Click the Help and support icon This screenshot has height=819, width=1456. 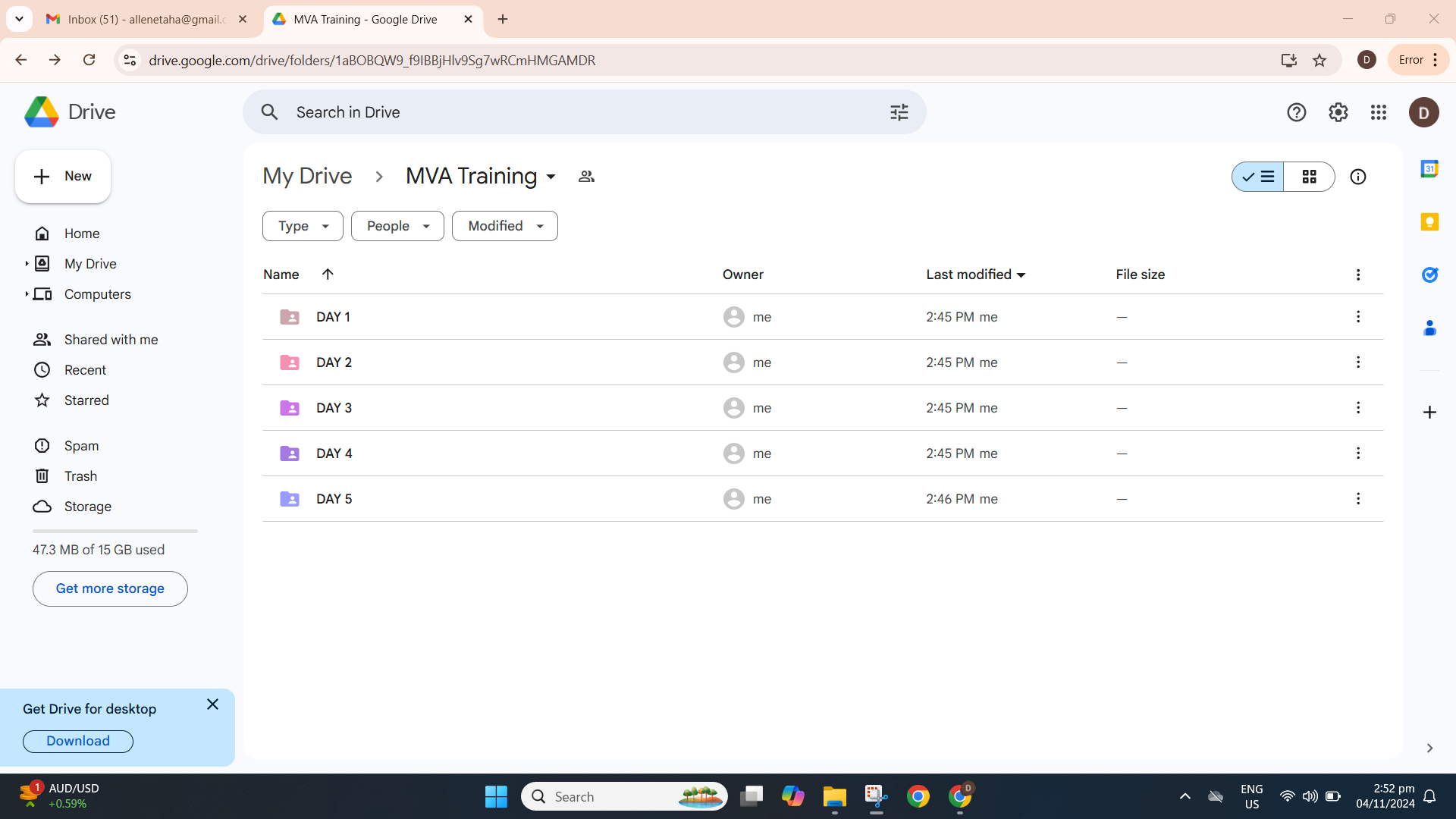[1296, 112]
